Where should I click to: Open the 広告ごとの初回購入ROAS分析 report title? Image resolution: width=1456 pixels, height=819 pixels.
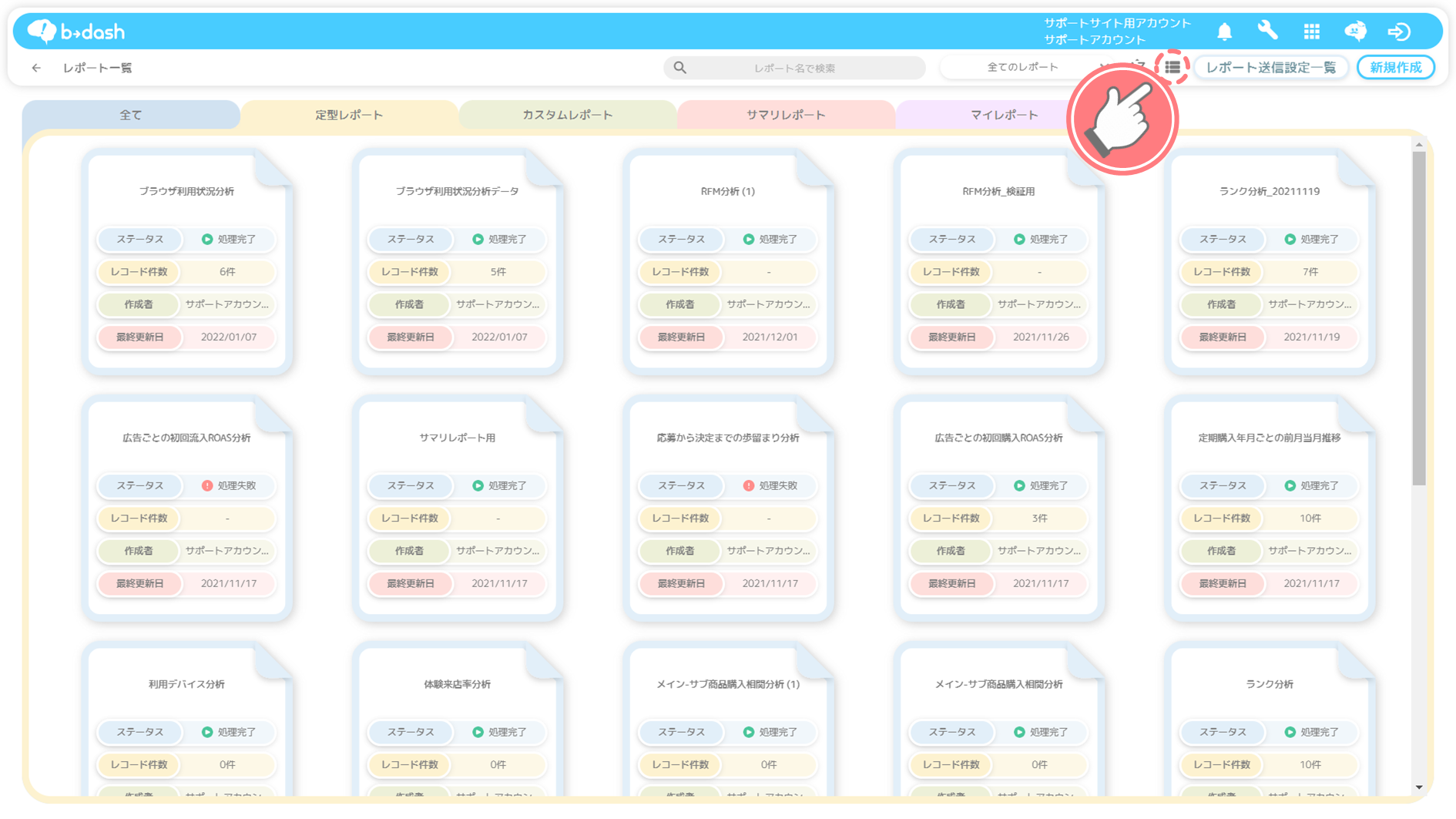point(998,438)
